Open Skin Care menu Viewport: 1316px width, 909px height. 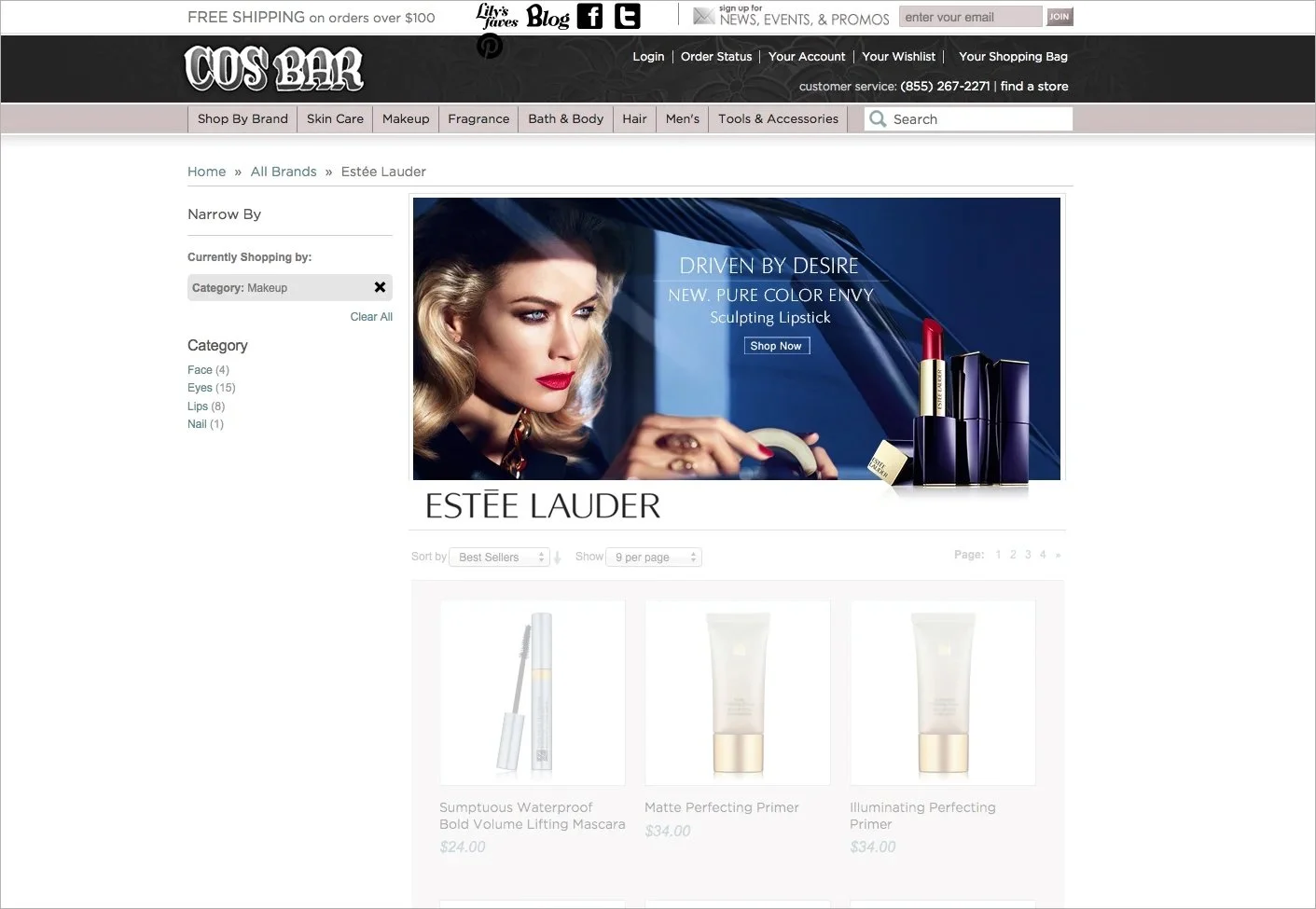(335, 118)
